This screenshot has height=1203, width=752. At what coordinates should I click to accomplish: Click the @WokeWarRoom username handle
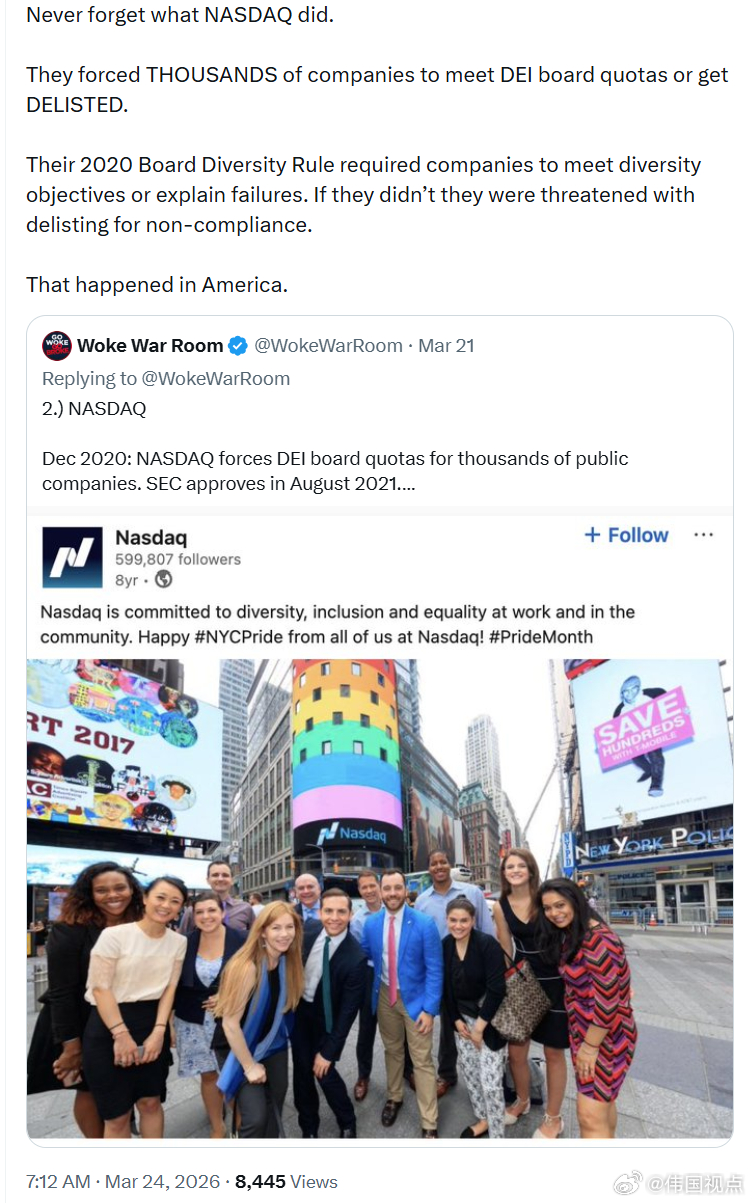329,345
